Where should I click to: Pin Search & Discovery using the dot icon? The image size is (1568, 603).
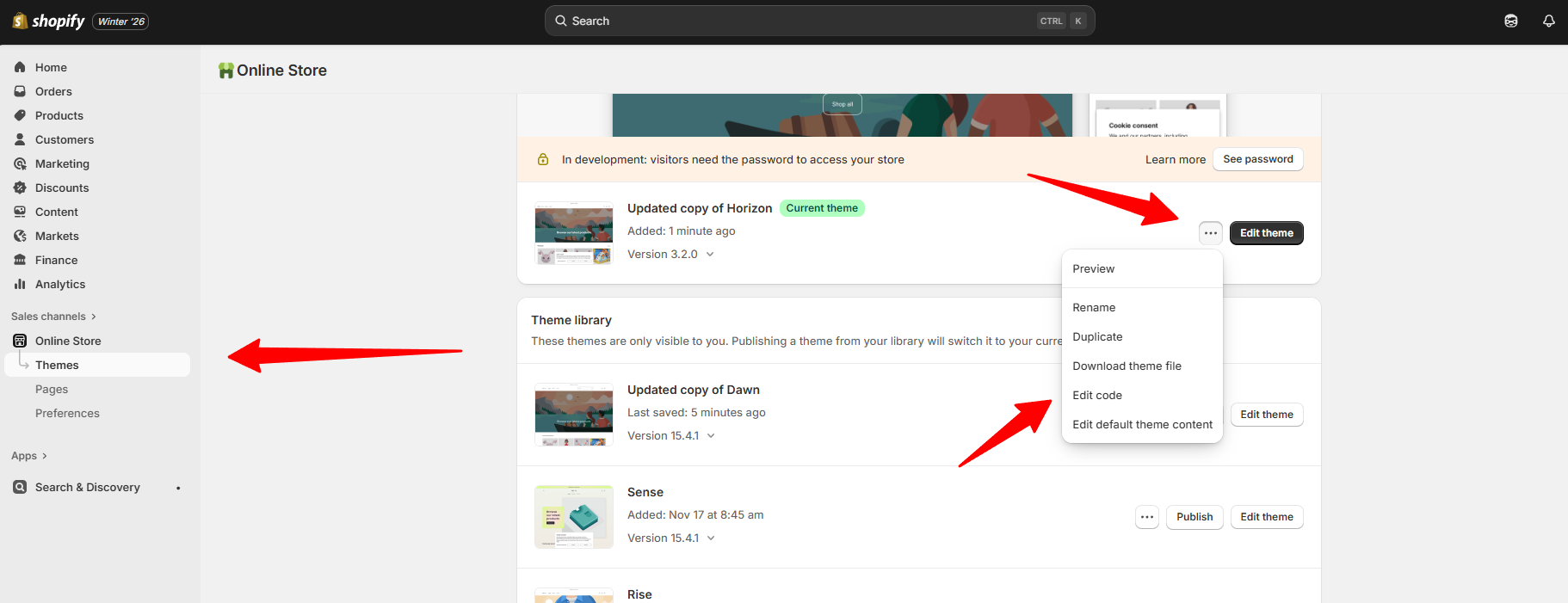tap(178, 488)
